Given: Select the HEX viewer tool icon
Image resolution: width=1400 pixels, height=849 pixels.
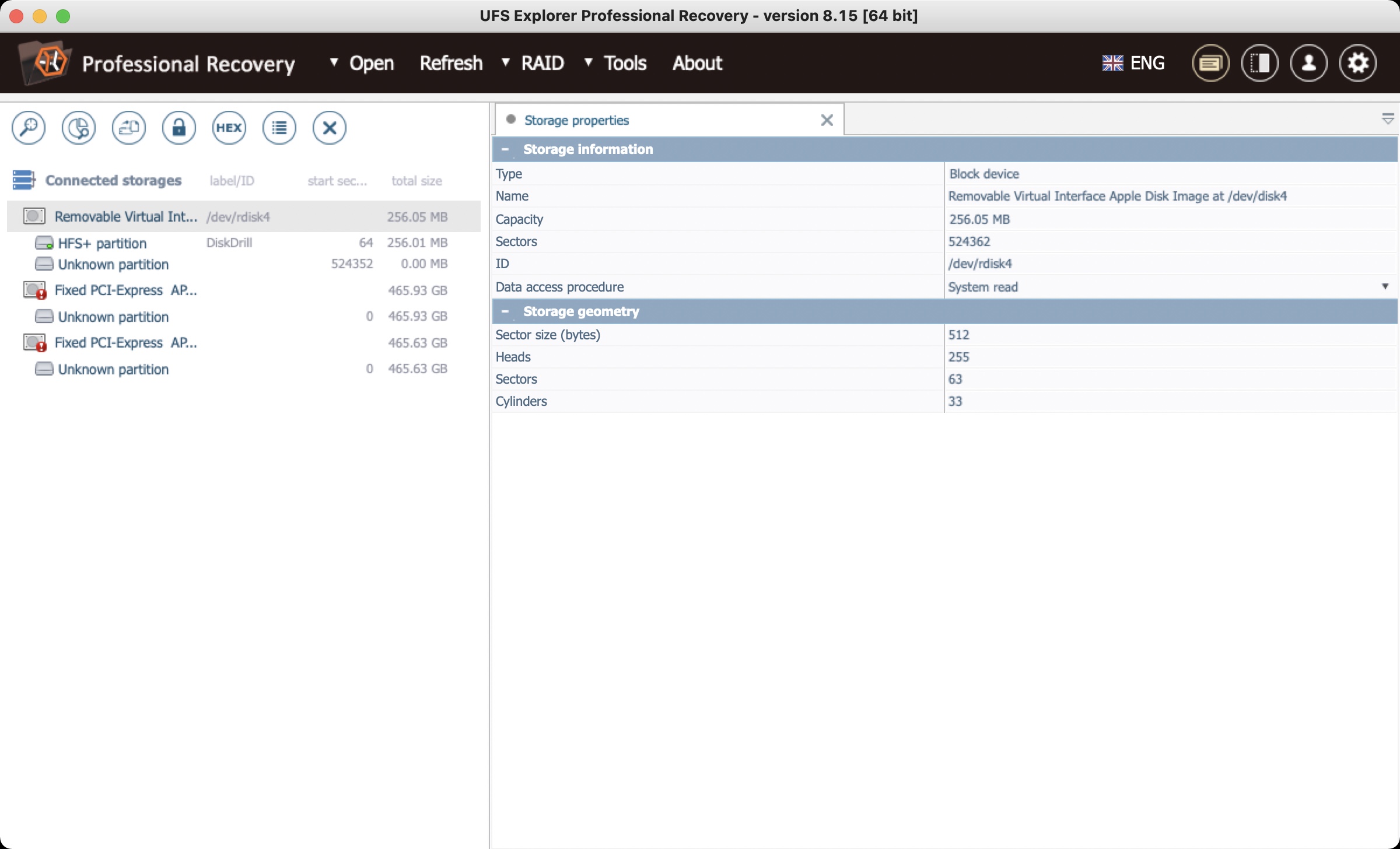Looking at the screenshot, I should [x=227, y=127].
